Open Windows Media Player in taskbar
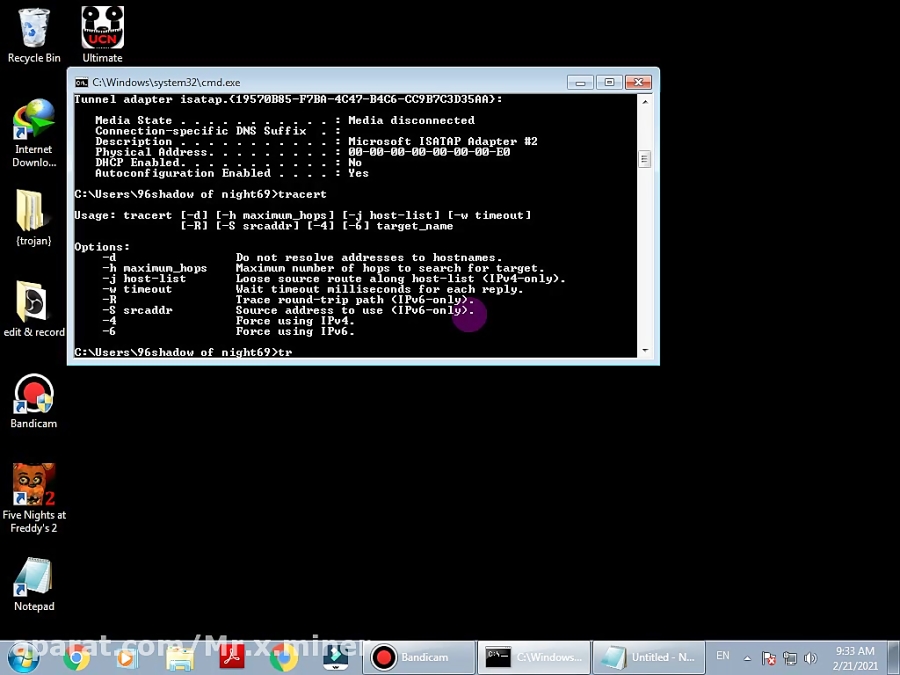 [x=127, y=657]
